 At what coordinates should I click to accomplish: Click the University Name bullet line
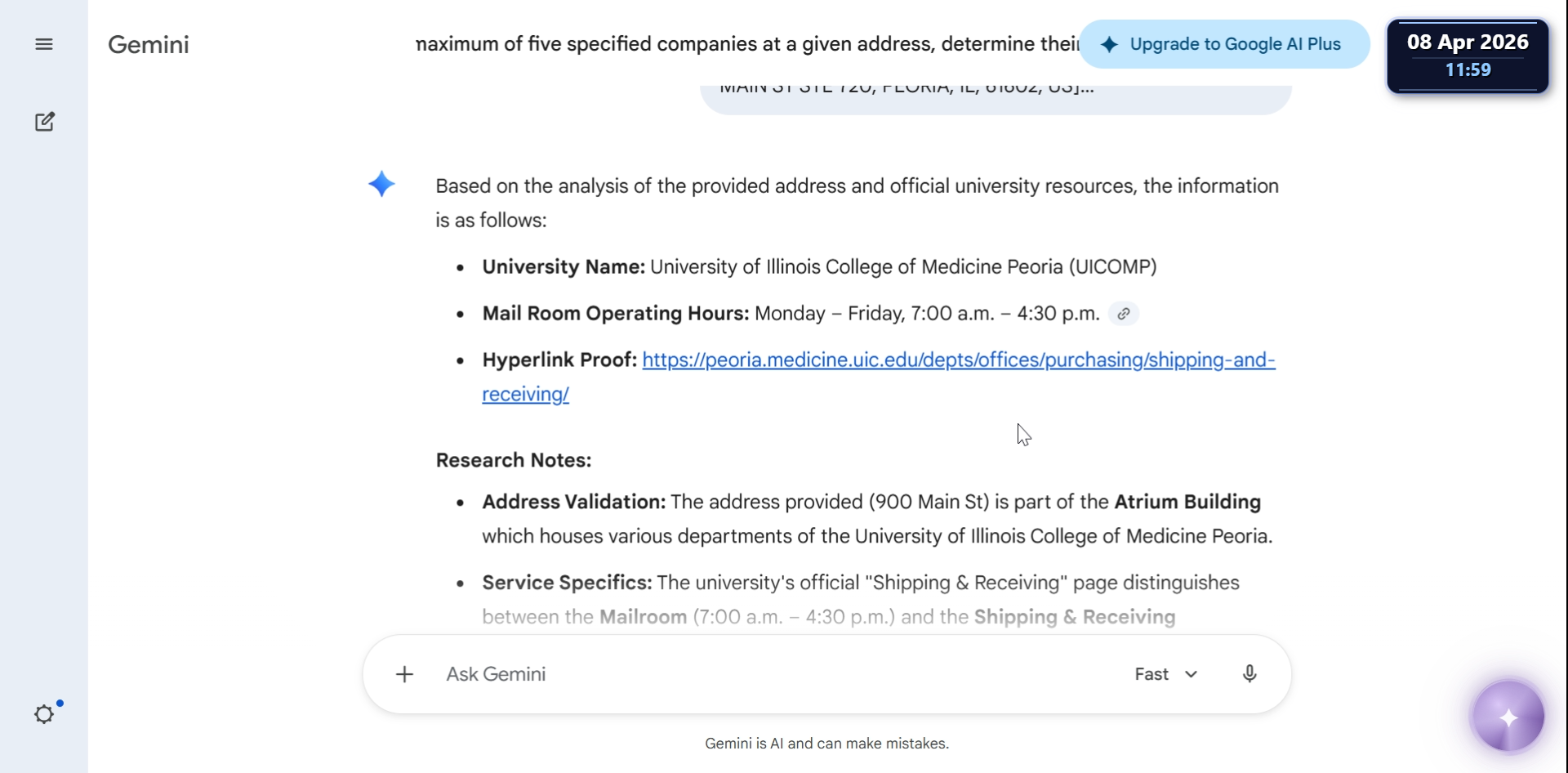coord(818,267)
